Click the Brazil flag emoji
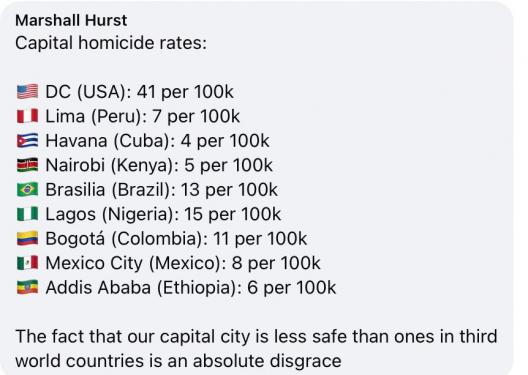 point(28,190)
